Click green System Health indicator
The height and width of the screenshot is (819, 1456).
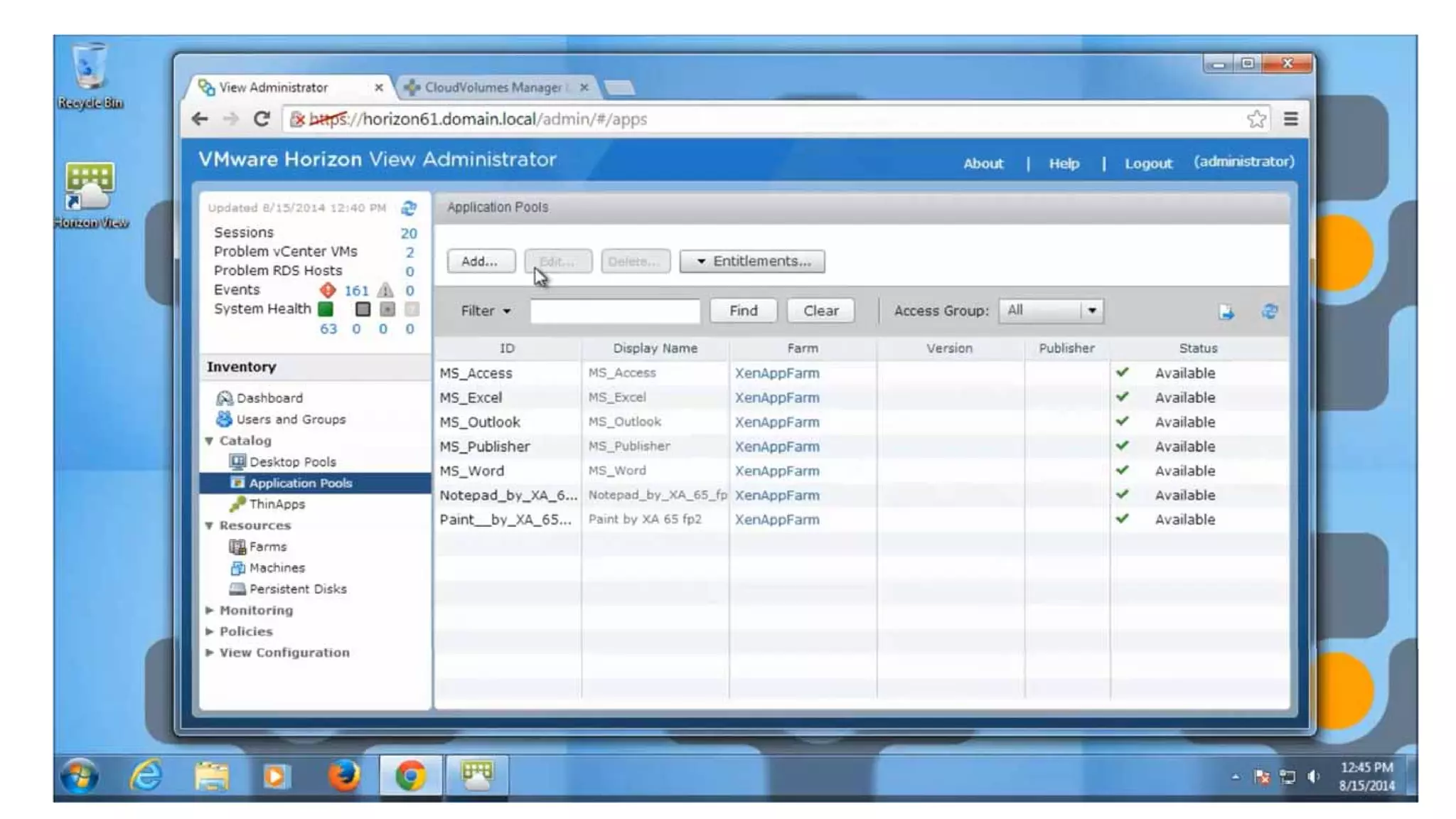tap(326, 309)
